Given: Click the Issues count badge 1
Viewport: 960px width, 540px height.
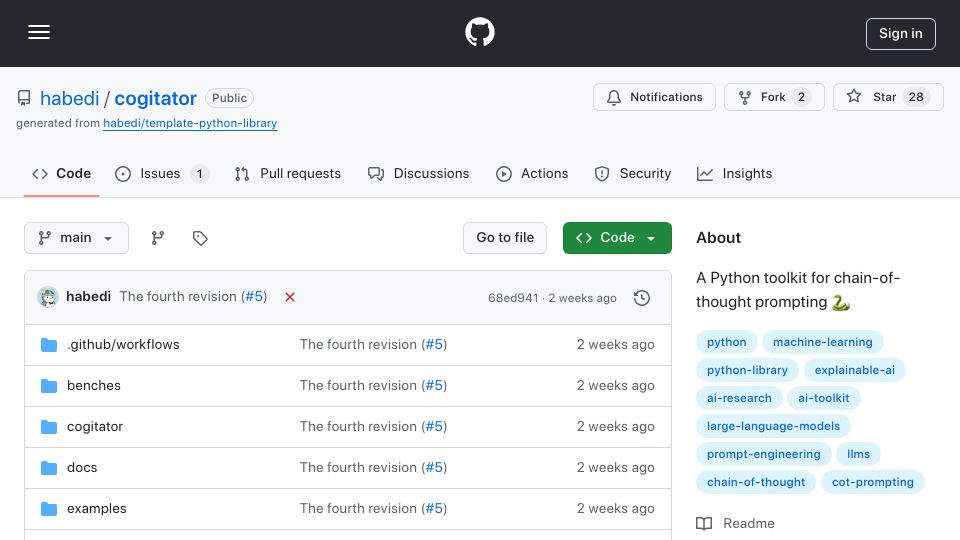Looking at the screenshot, I should (199, 174).
